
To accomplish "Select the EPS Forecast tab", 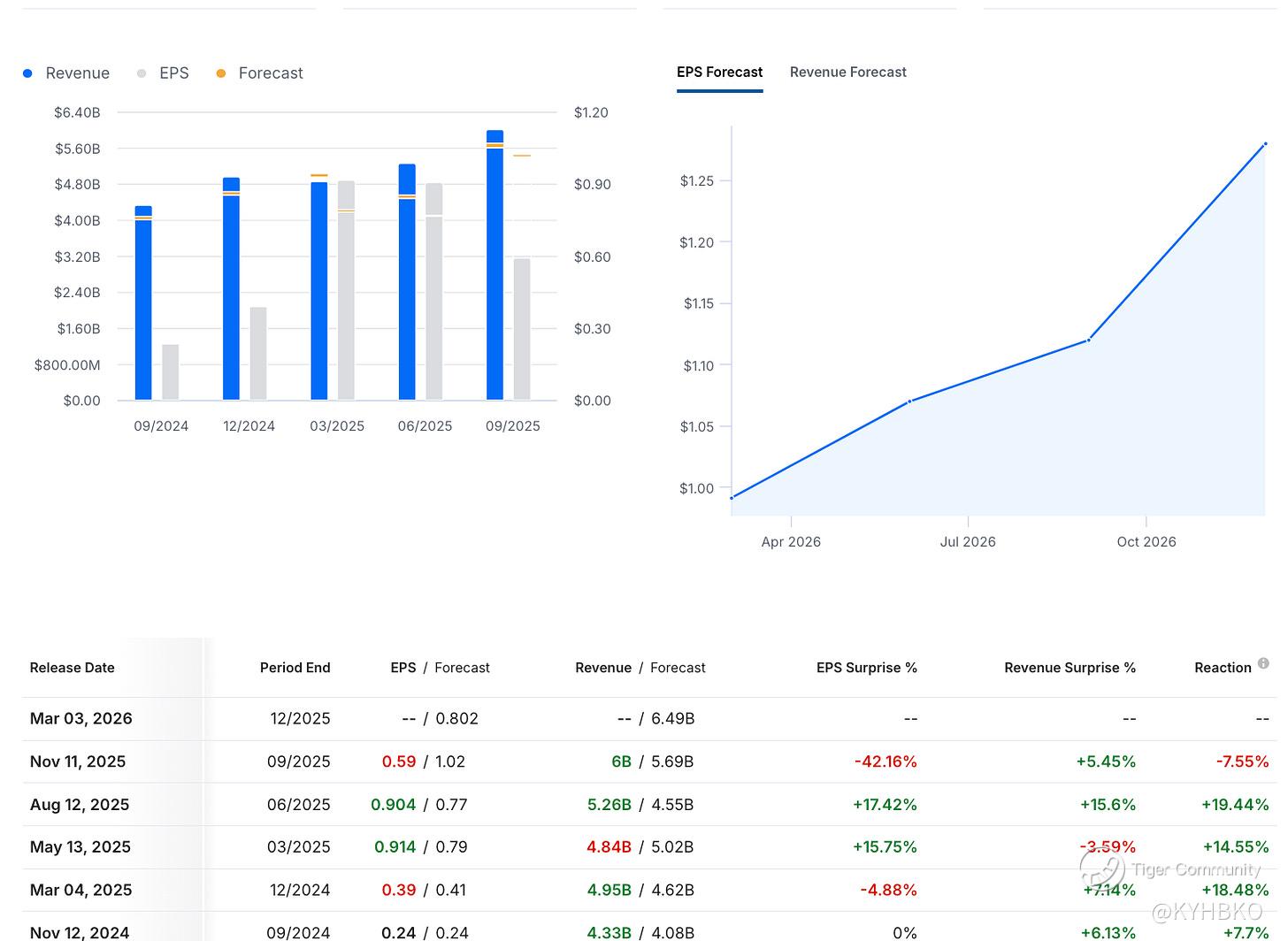I will 719,73.
